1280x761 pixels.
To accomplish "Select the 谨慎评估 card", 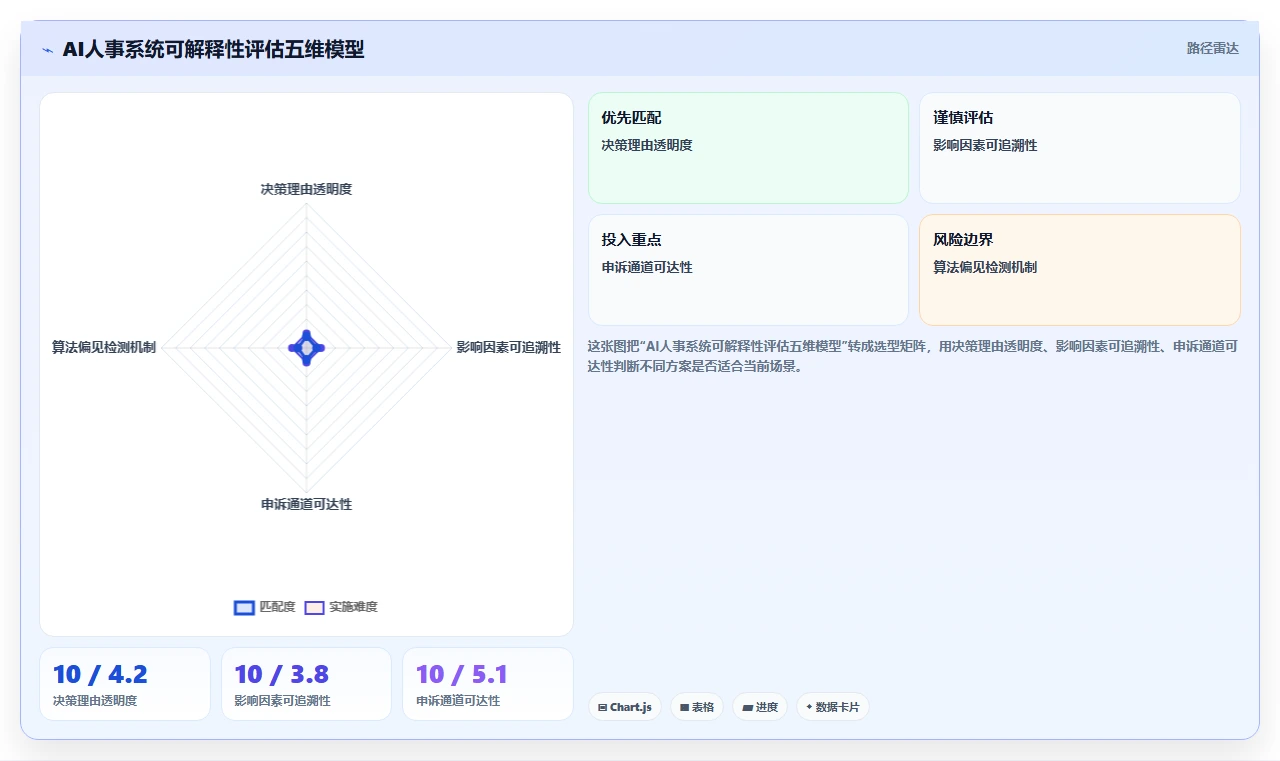I will coord(1080,148).
